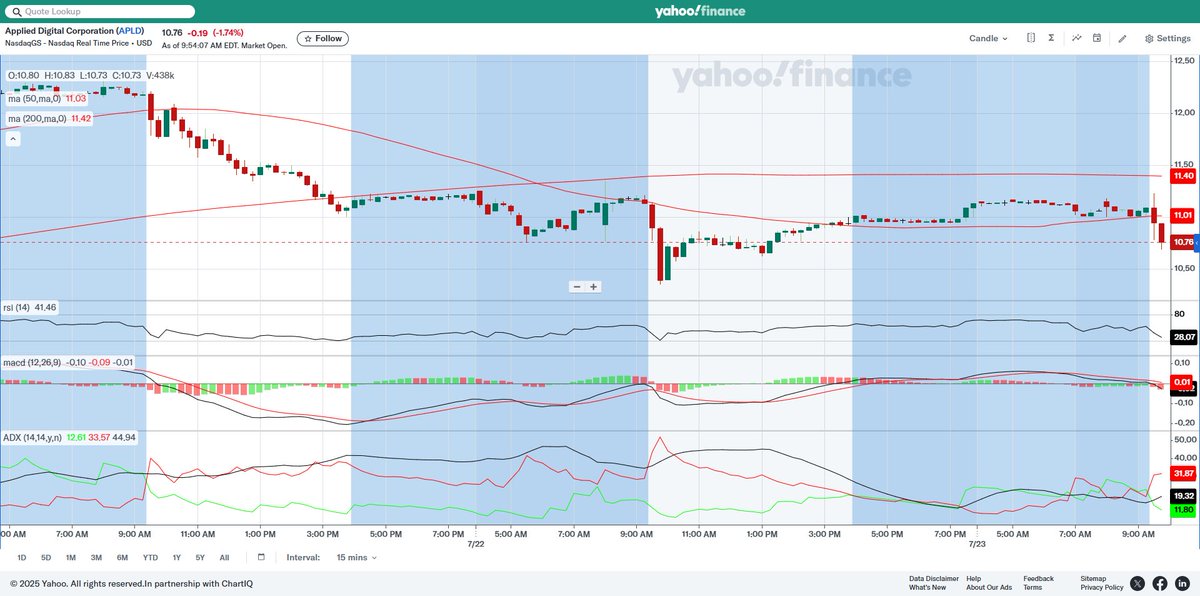The height and width of the screenshot is (596, 1200).
Task: Open the corporate events calendar icon
Action: tap(1097, 38)
